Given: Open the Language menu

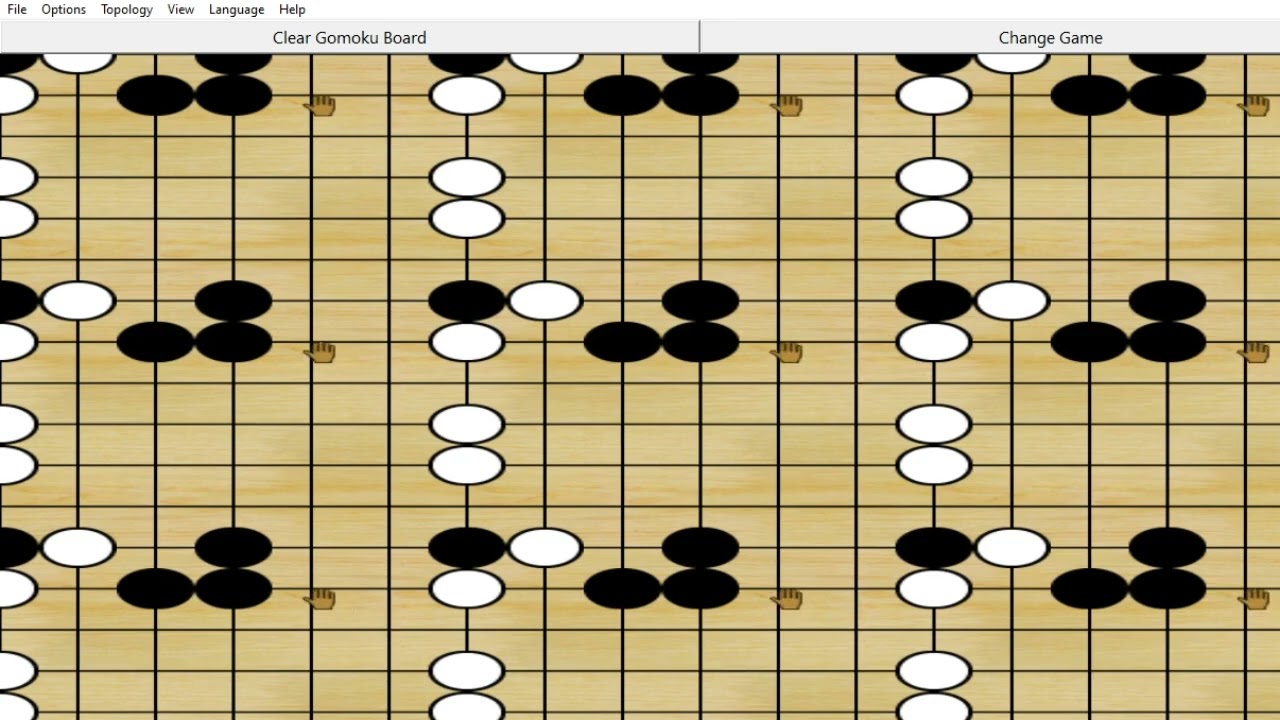Looking at the screenshot, I should point(237,9).
